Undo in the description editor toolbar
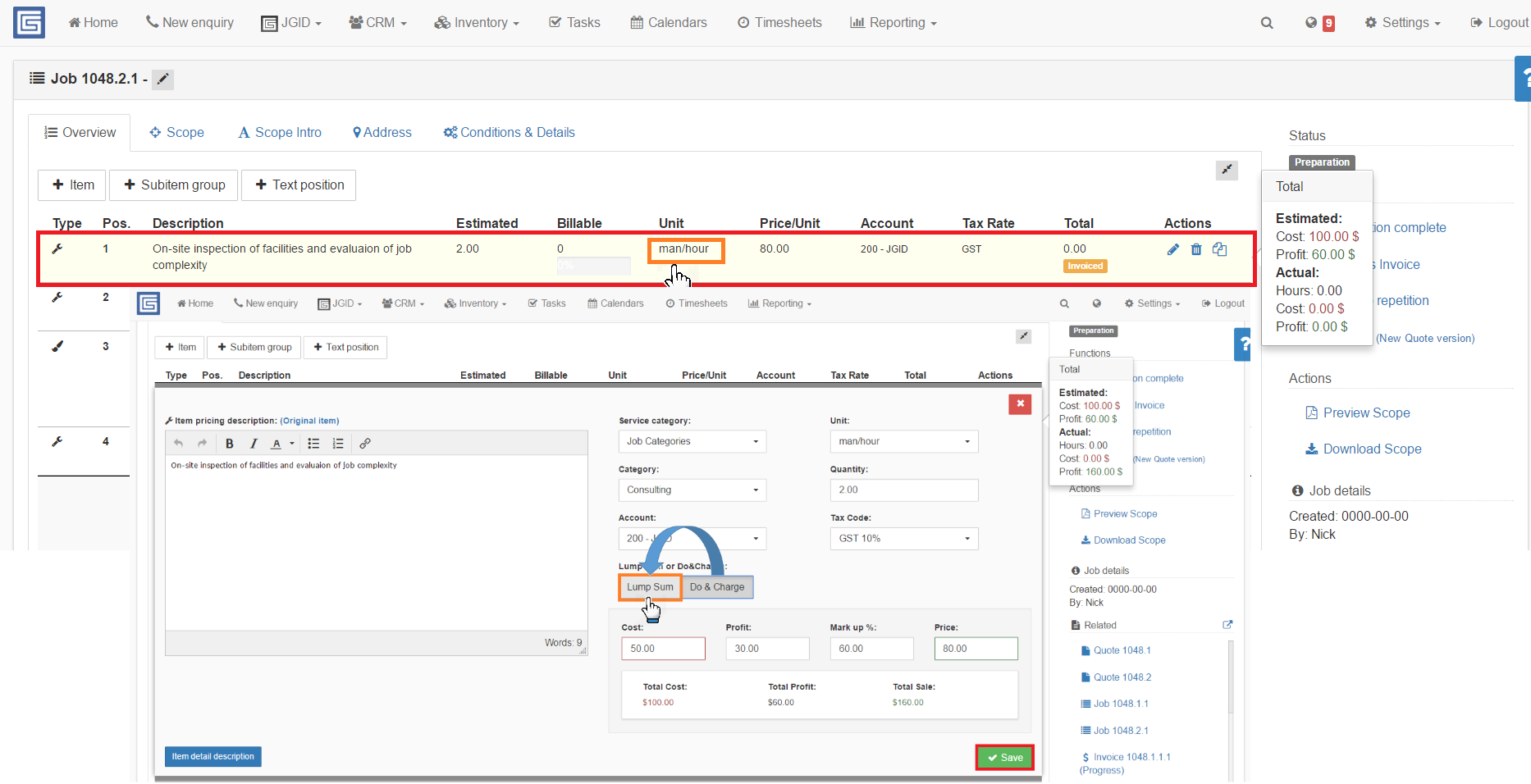This screenshot has width=1531, height=784. 178,444
